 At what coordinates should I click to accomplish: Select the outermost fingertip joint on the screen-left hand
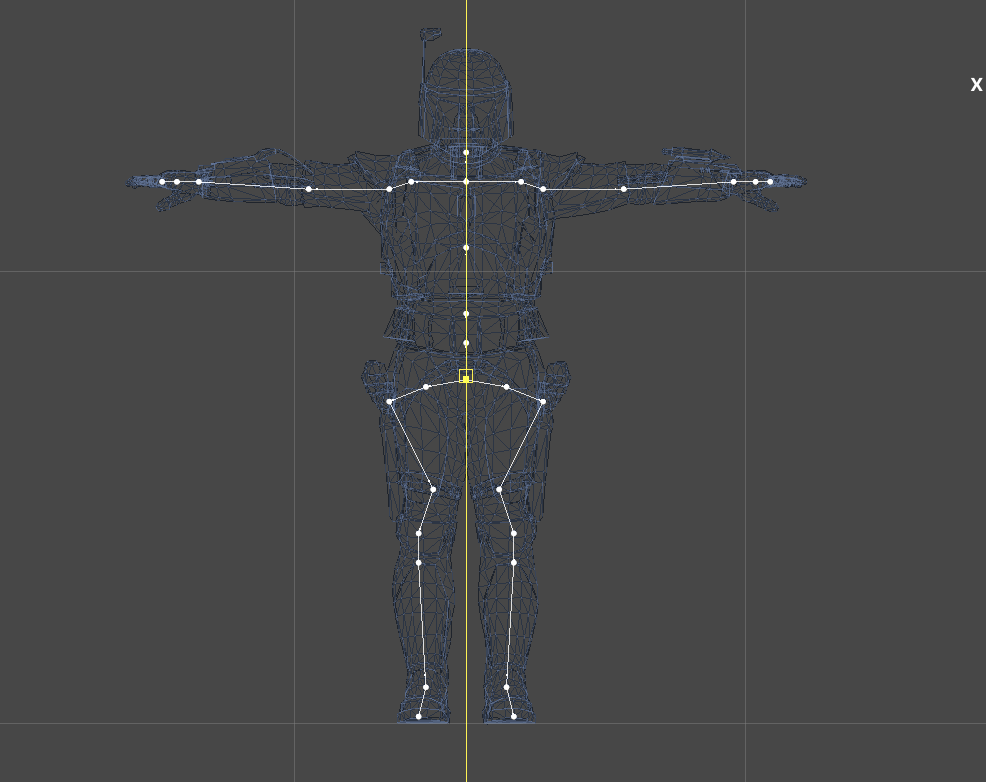(162, 182)
